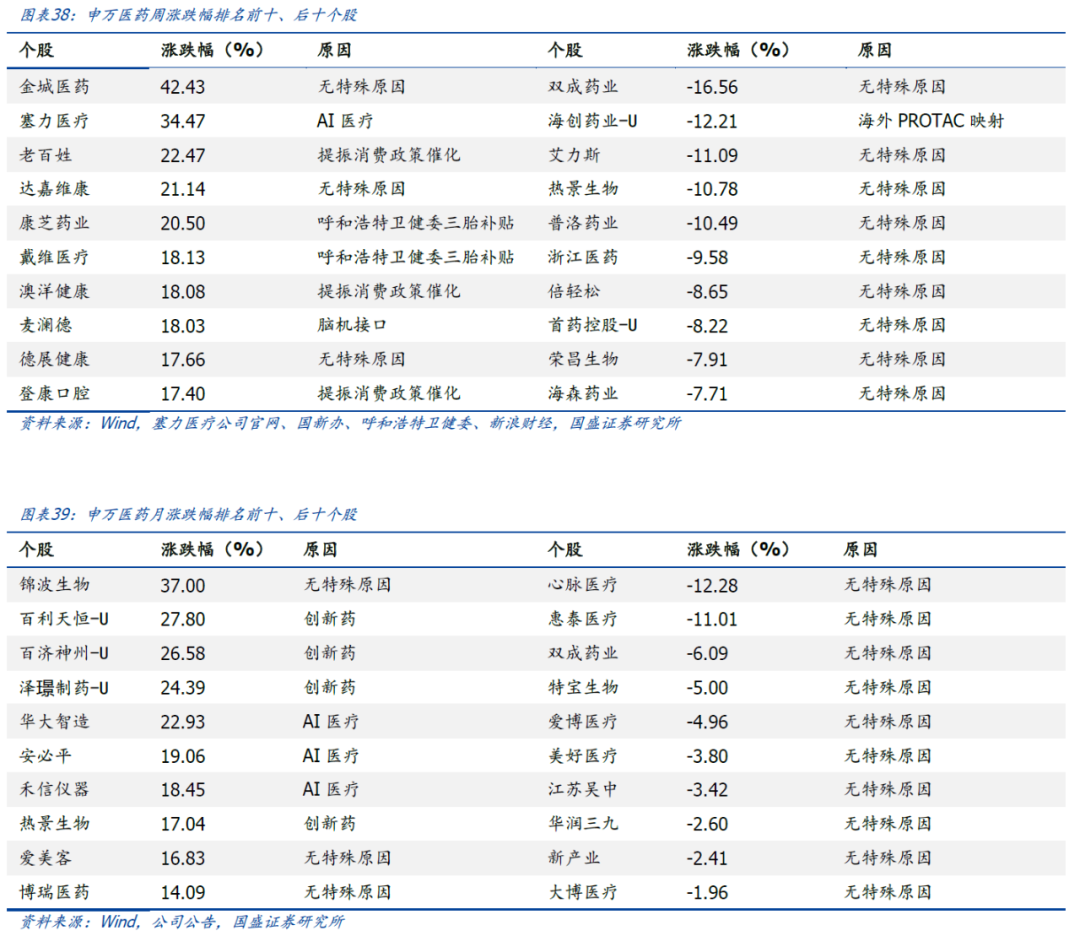The width and height of the screenshot is (1080, 947).
Task: Select stock name 惠泰医疗
Action: click(583, 619)
